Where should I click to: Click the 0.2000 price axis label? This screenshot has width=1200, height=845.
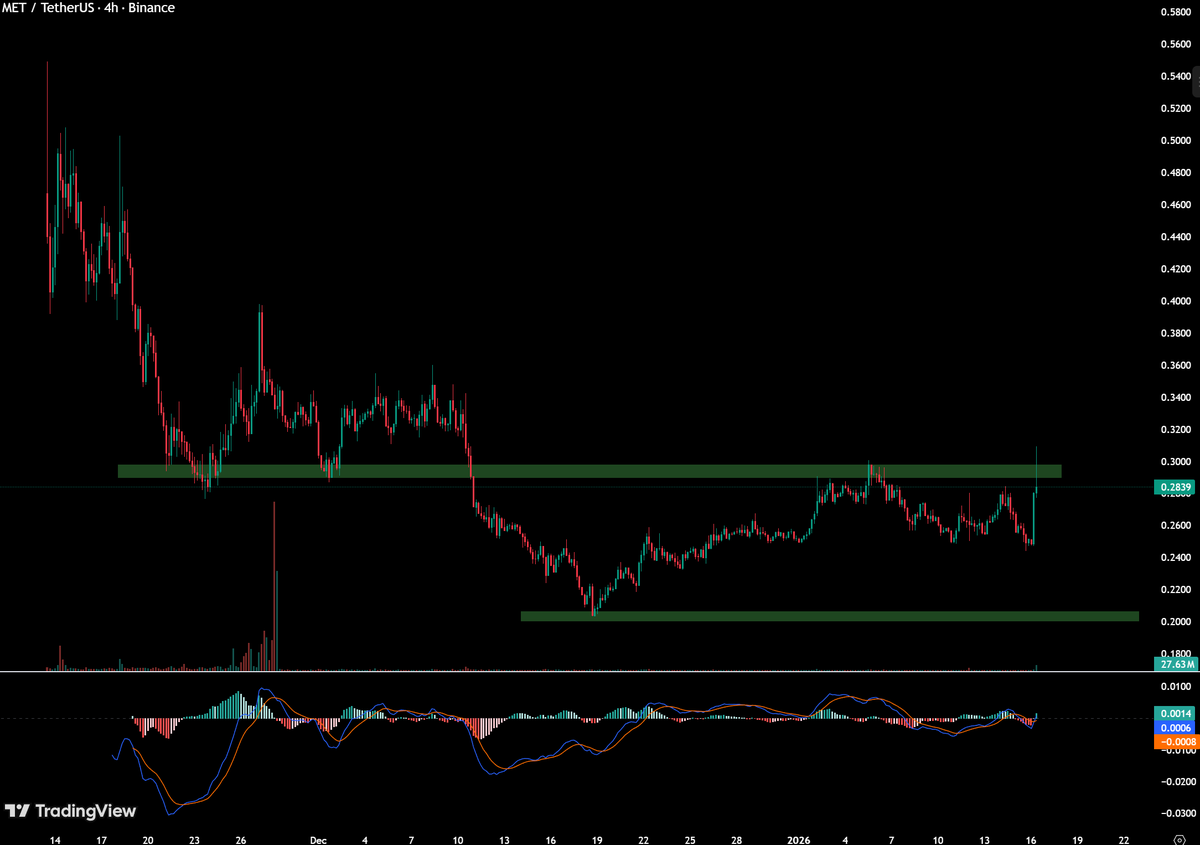1174,622
